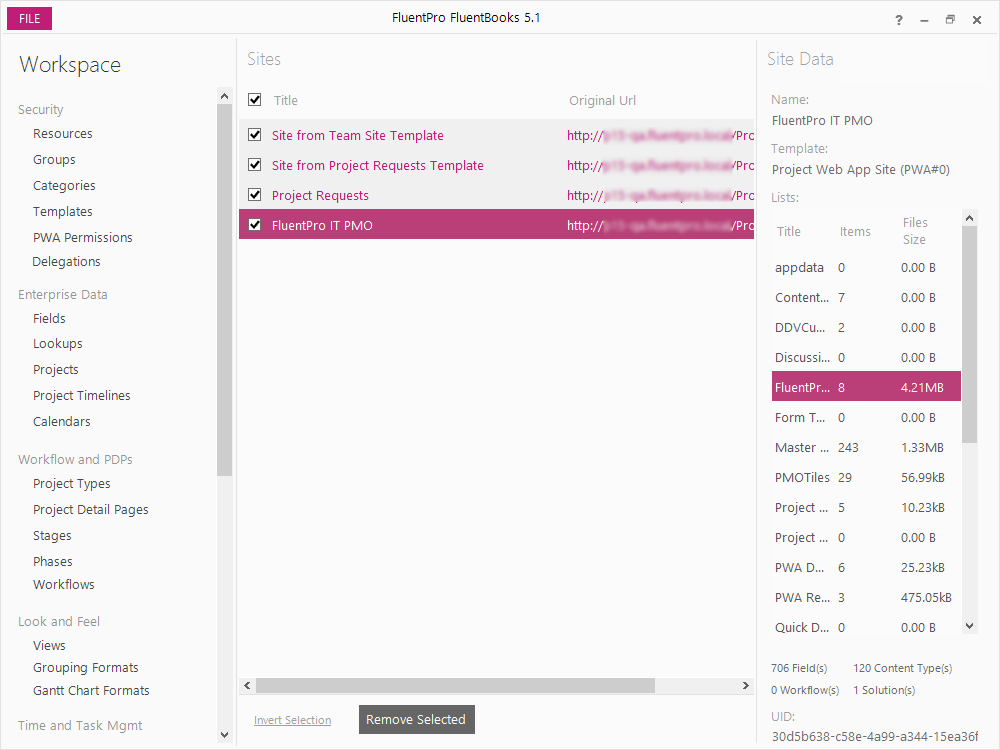Image resolution: width=1000 pixels, height=750 pixels.
Task: Open Views under Look and Feel
Action: pos(49,645)
